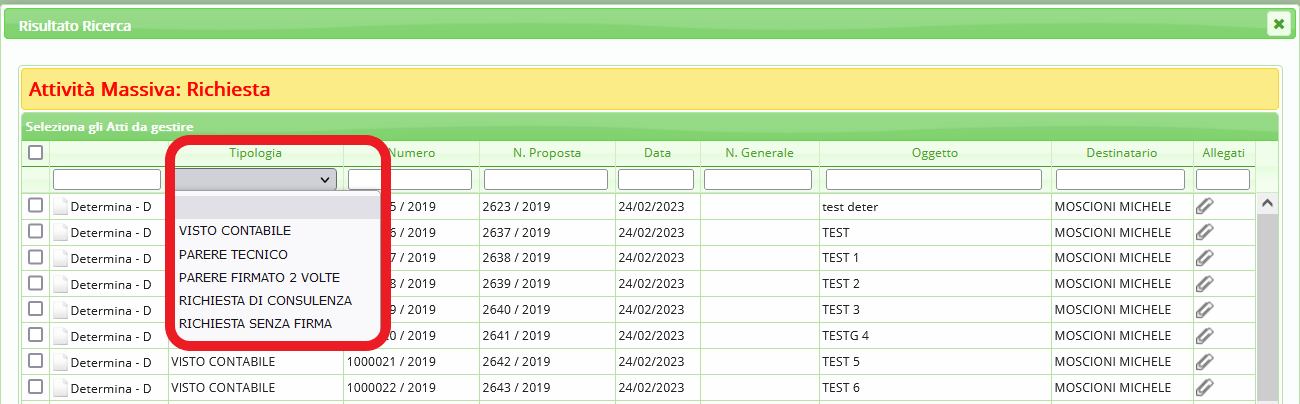Open attachments paperclip for test deter row
This screenshot has width=1300, height=404.
point(1205,206)
